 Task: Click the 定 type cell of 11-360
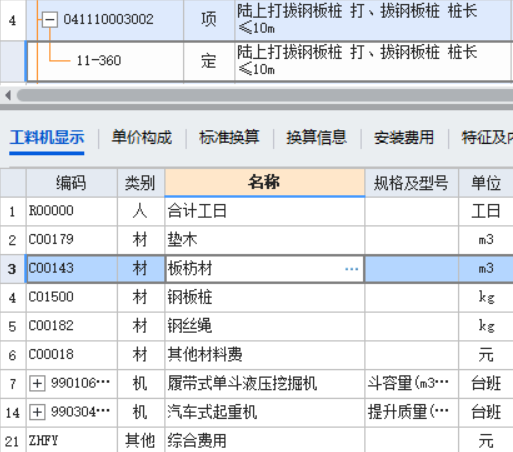[x=209, y=61]
